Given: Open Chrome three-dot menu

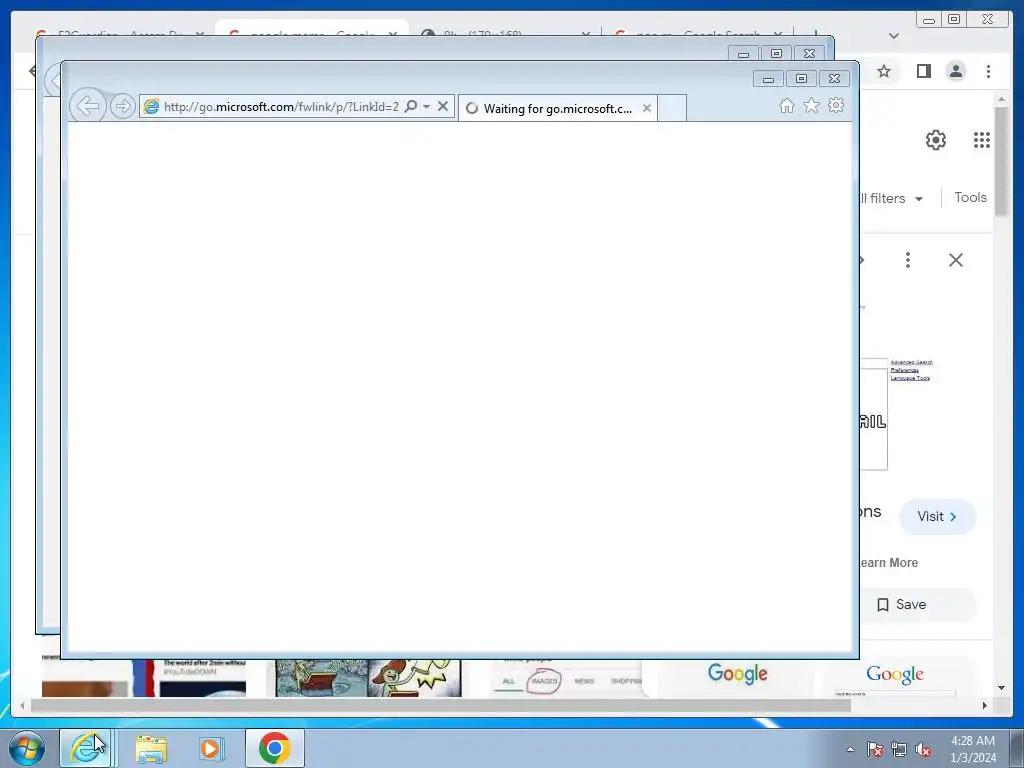Looking at the screenshot, I should 989,71.
